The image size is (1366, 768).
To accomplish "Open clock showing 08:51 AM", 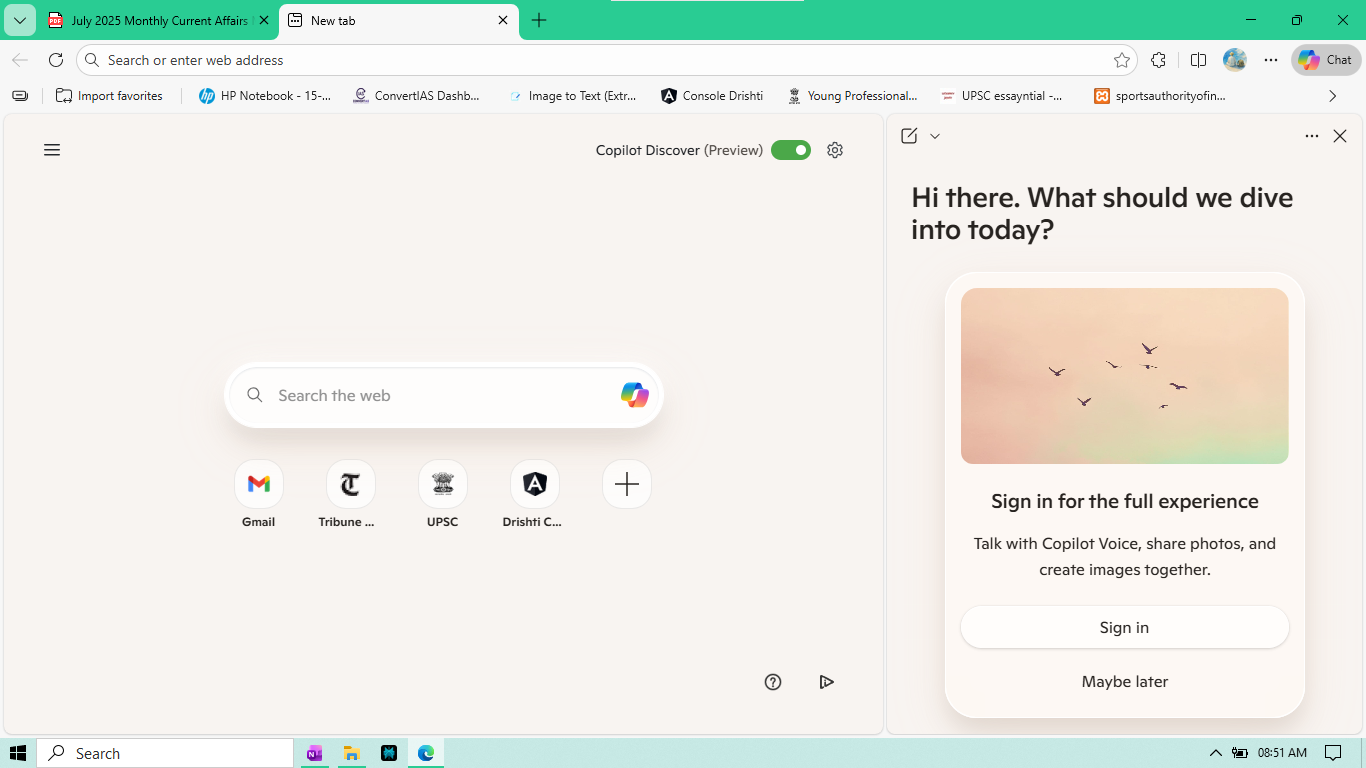I will [x=1282, y=753].
